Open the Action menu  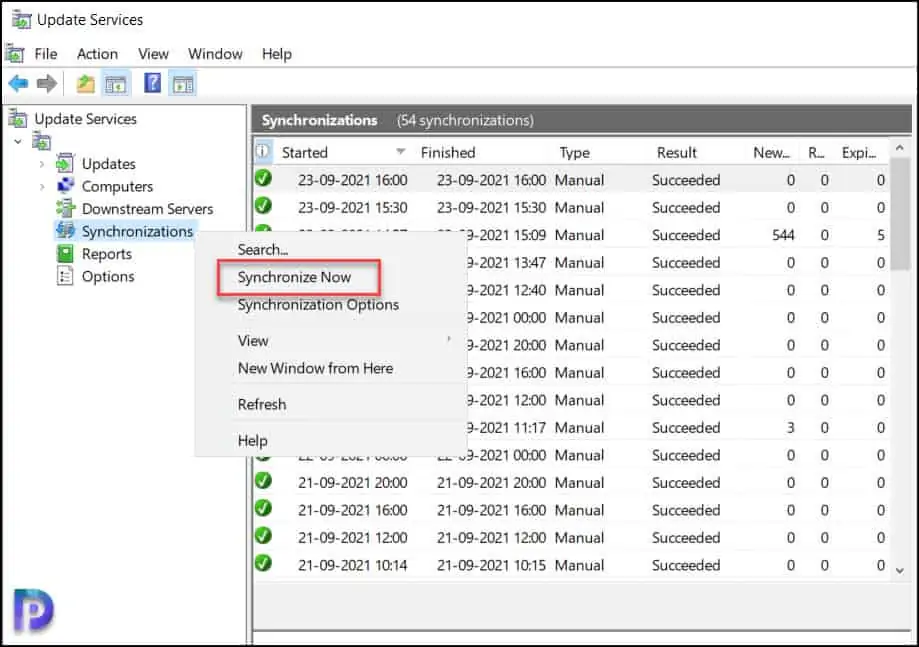point(97,54)
